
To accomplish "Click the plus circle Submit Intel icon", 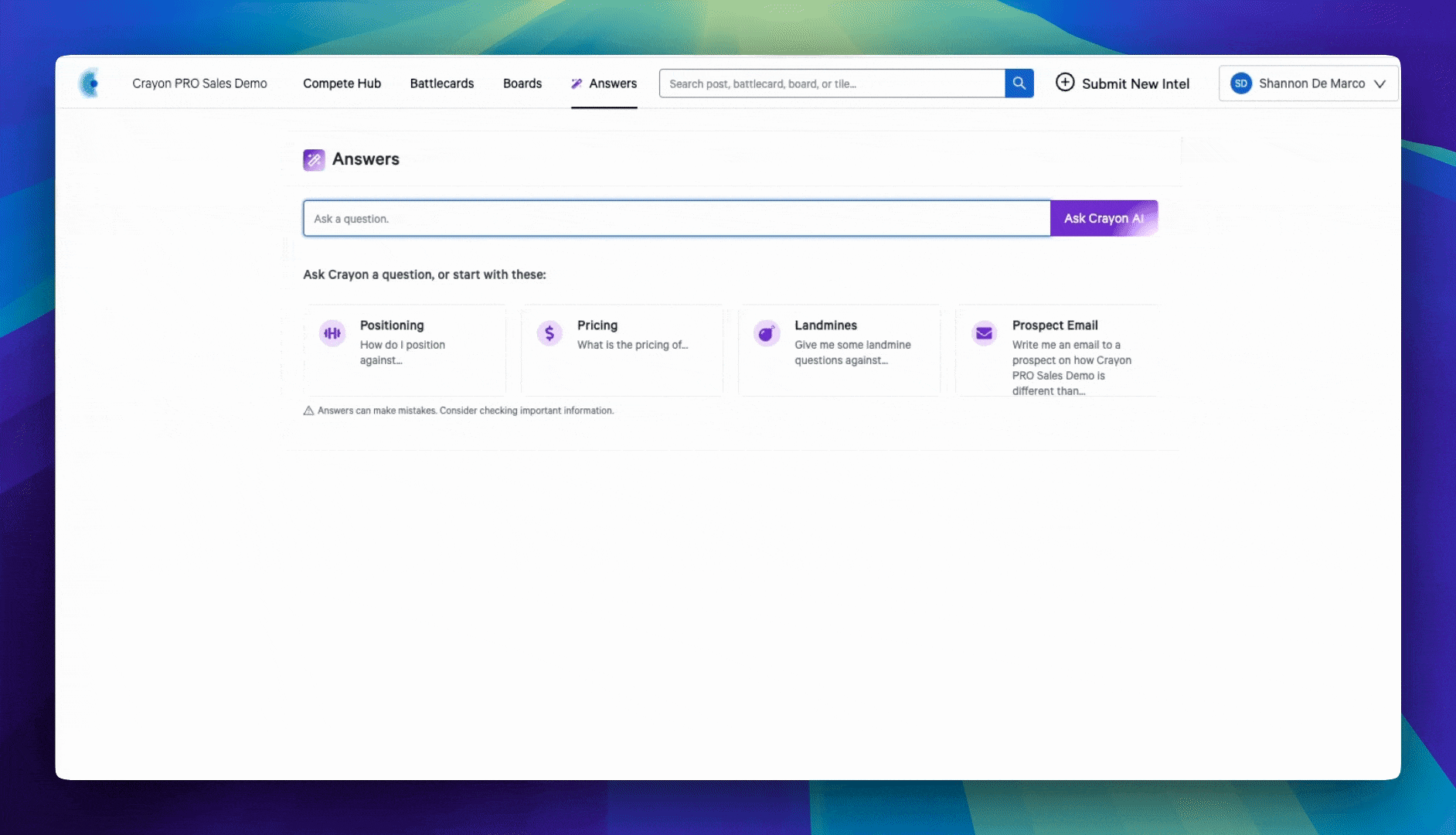I will 1064,83.
